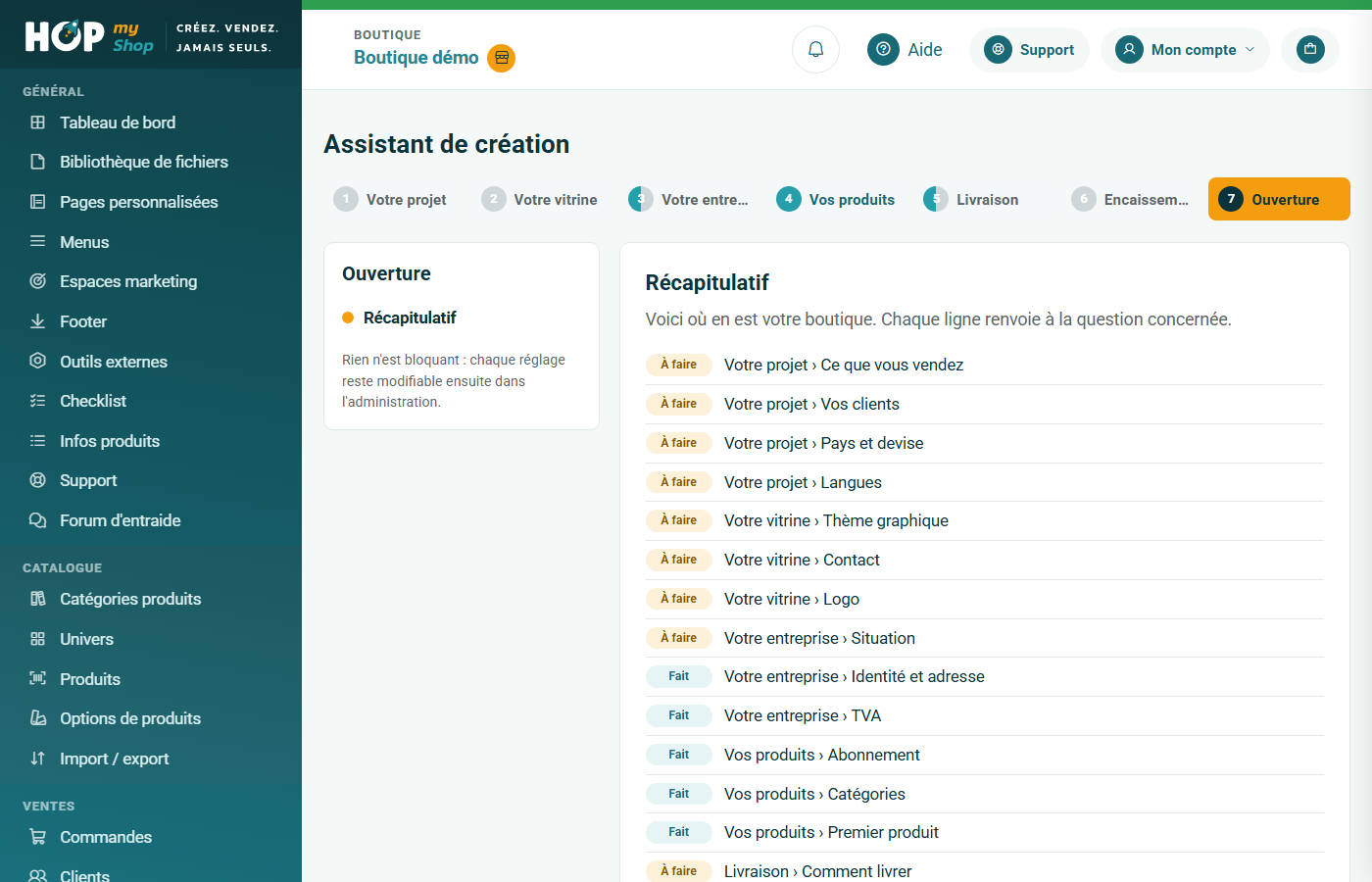Open the Boutique démo link

(x=416, y=58)
